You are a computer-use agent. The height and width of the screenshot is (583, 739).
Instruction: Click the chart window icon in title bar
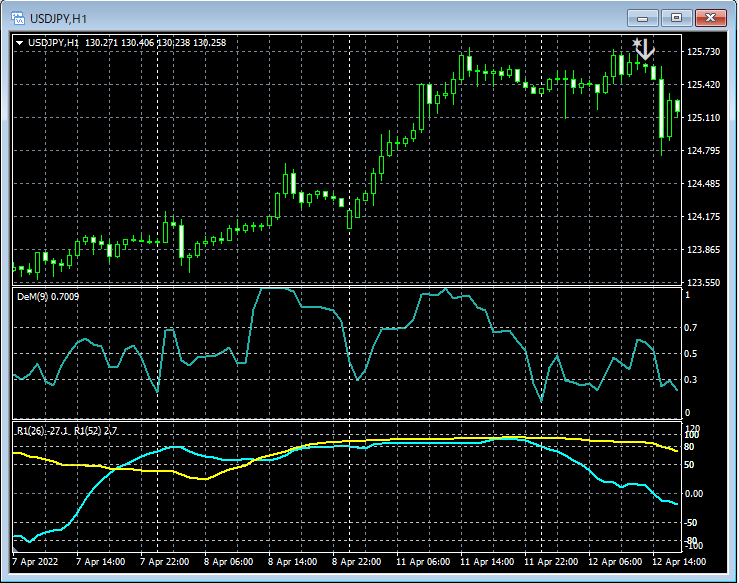pos(17,17)
